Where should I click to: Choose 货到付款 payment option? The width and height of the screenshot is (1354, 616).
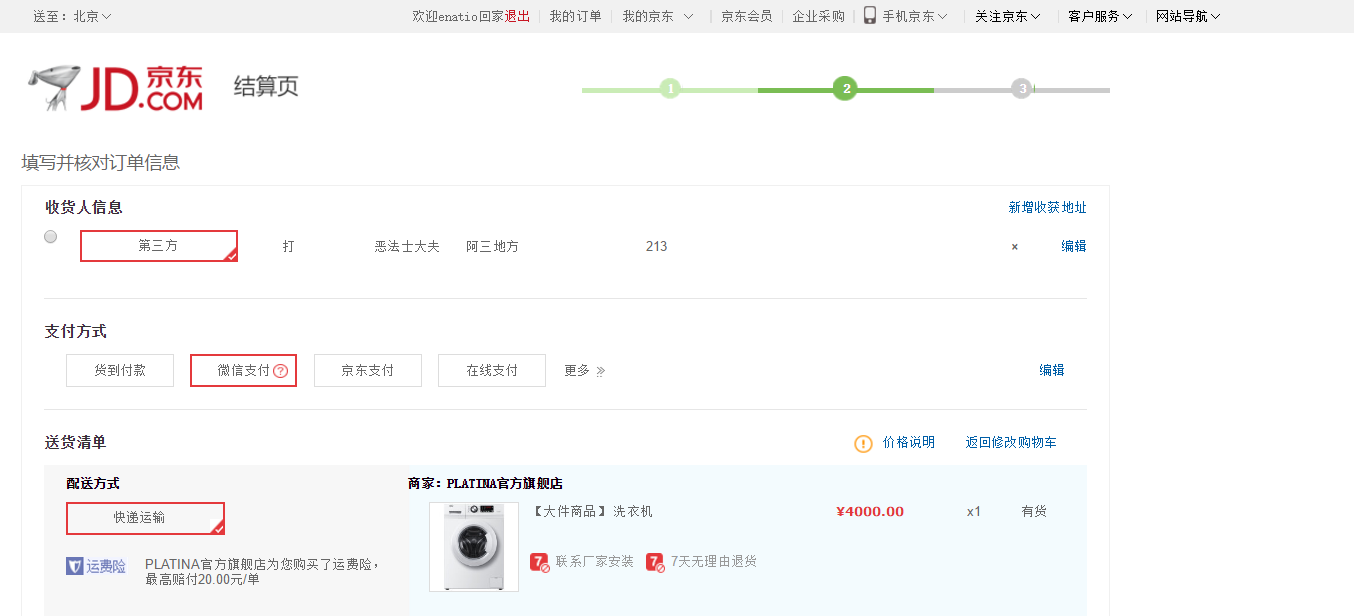tap(120, 370)
